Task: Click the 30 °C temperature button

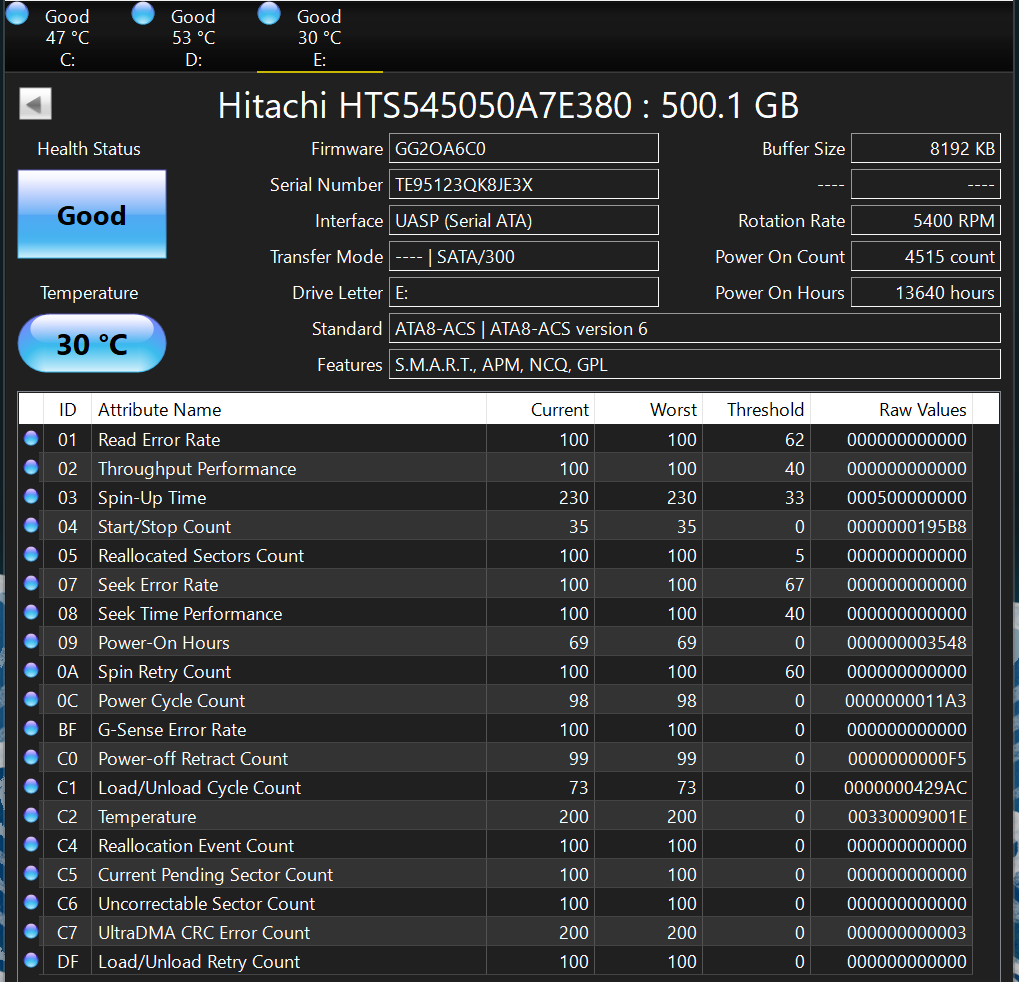Action: pyautogui.click(x=92, y=344)
